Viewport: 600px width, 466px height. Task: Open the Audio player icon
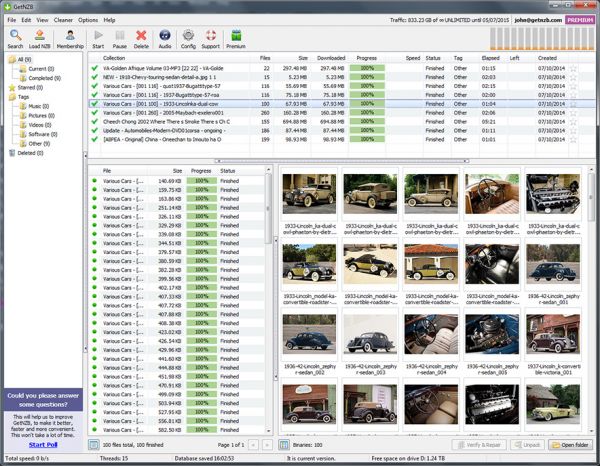point(164,38)
